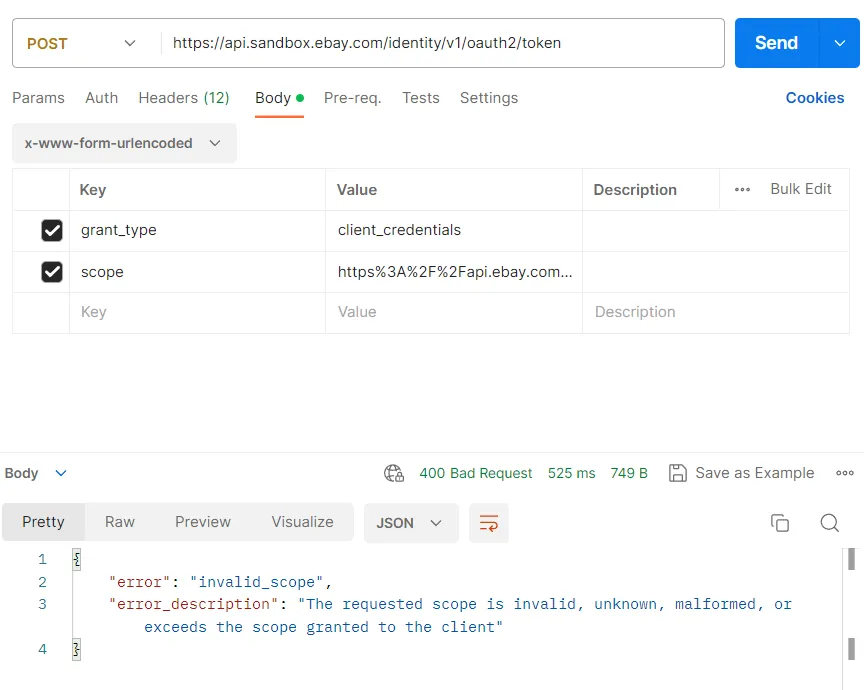
Task: Change the JSON response format dropdown
Action: 410,523
